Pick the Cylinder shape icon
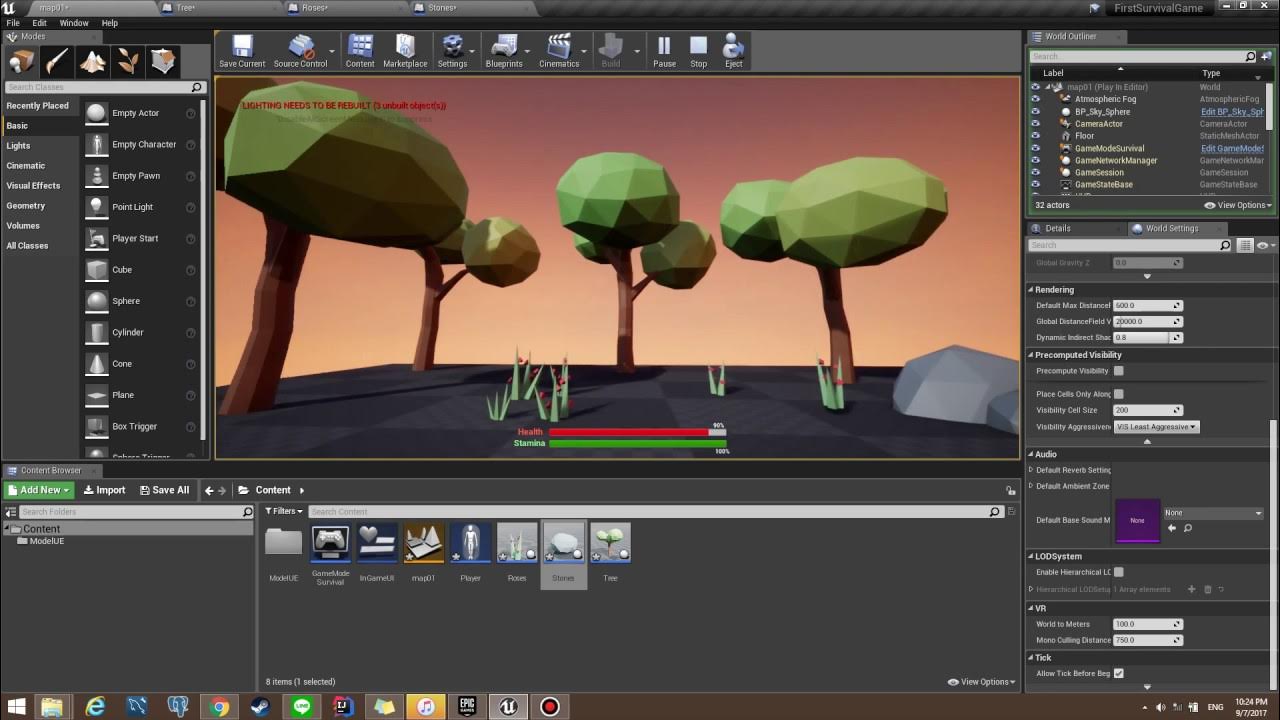 tap(96, 332)
